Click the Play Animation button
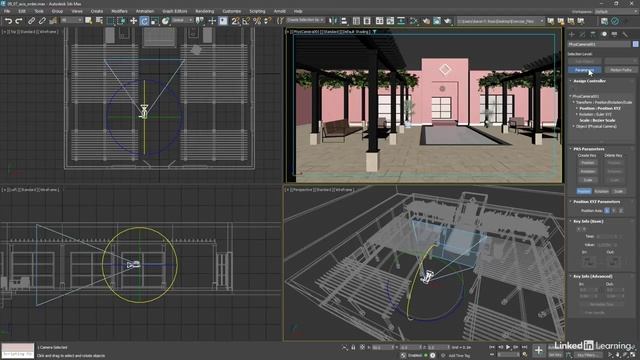Image resolution: width=640 pixels, height=360 pixels. [508, 347]
